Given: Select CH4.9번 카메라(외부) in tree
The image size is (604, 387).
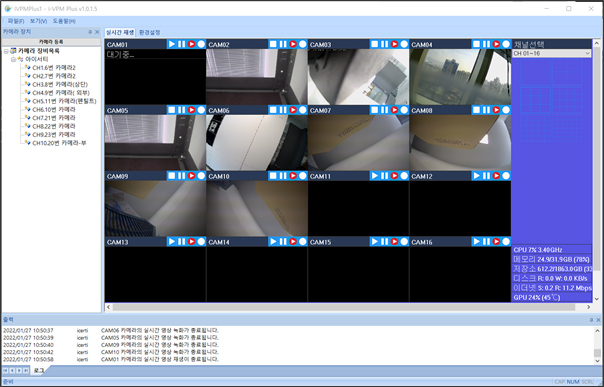Looking at the screenshot, I should 61,93.
